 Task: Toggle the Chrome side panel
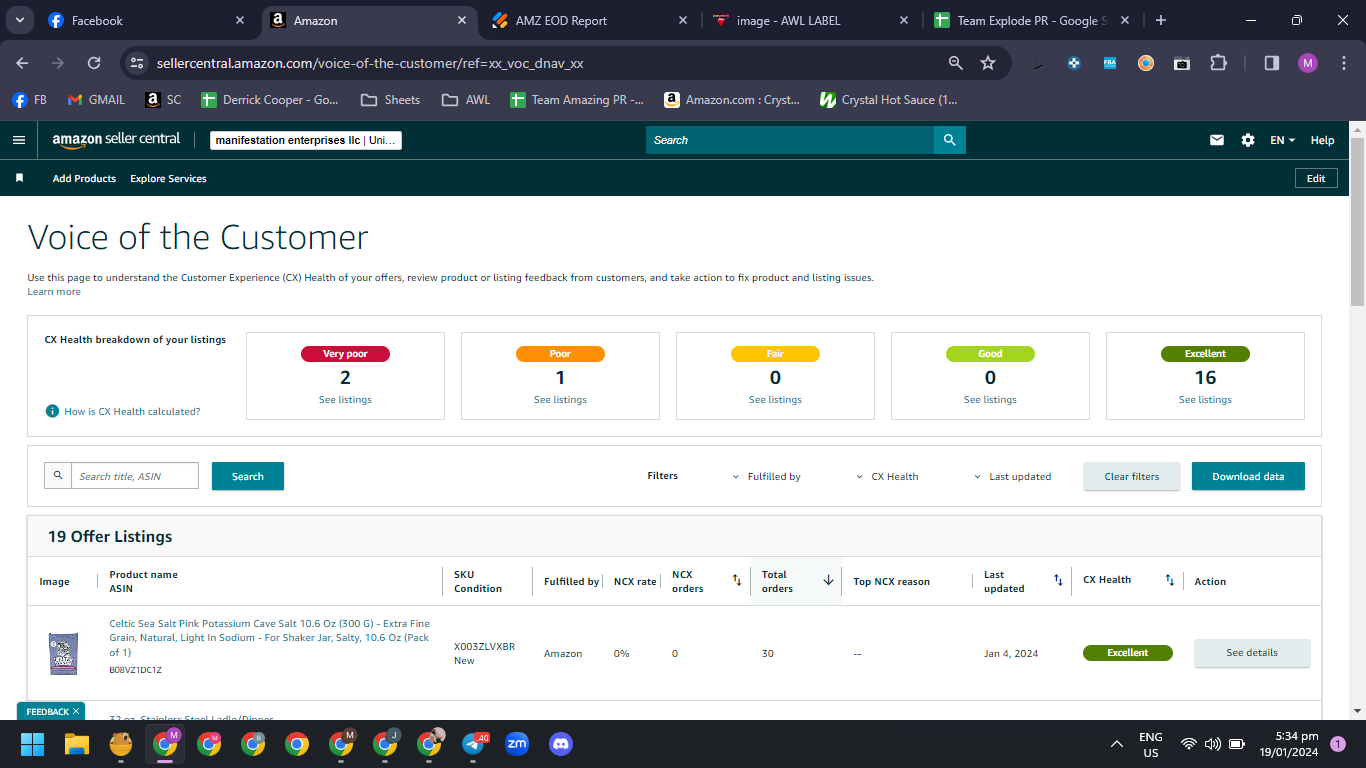(x=1272, y=63)
